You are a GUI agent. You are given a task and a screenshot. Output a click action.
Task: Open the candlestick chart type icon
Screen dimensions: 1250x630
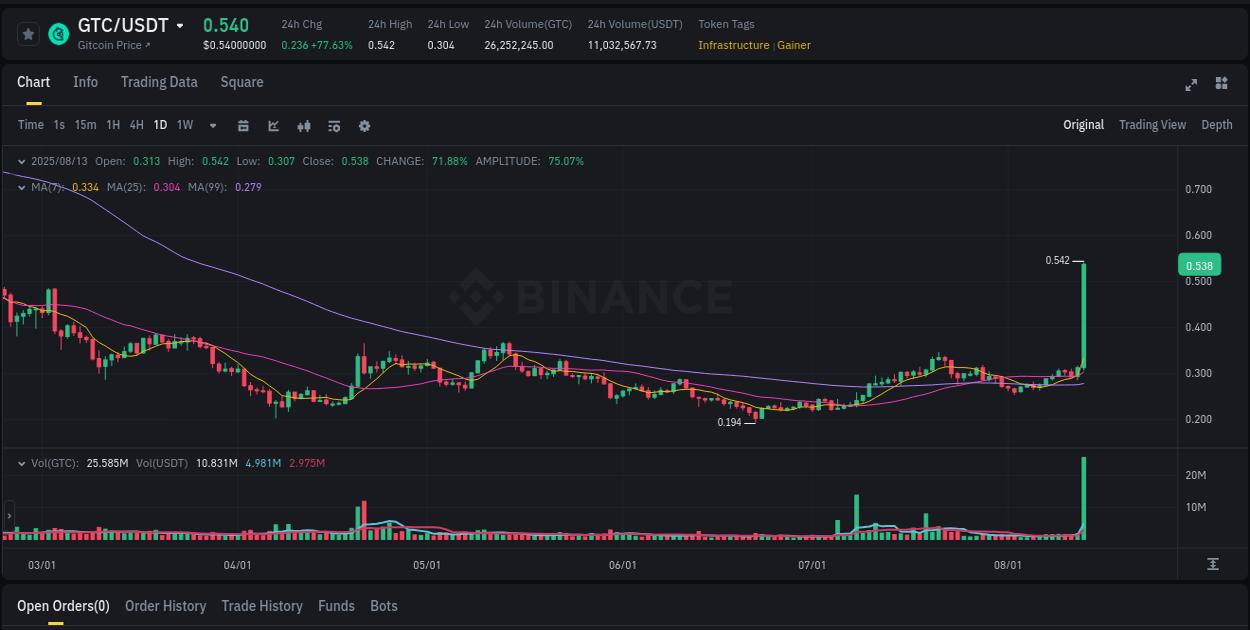click(x=304, y=126)
